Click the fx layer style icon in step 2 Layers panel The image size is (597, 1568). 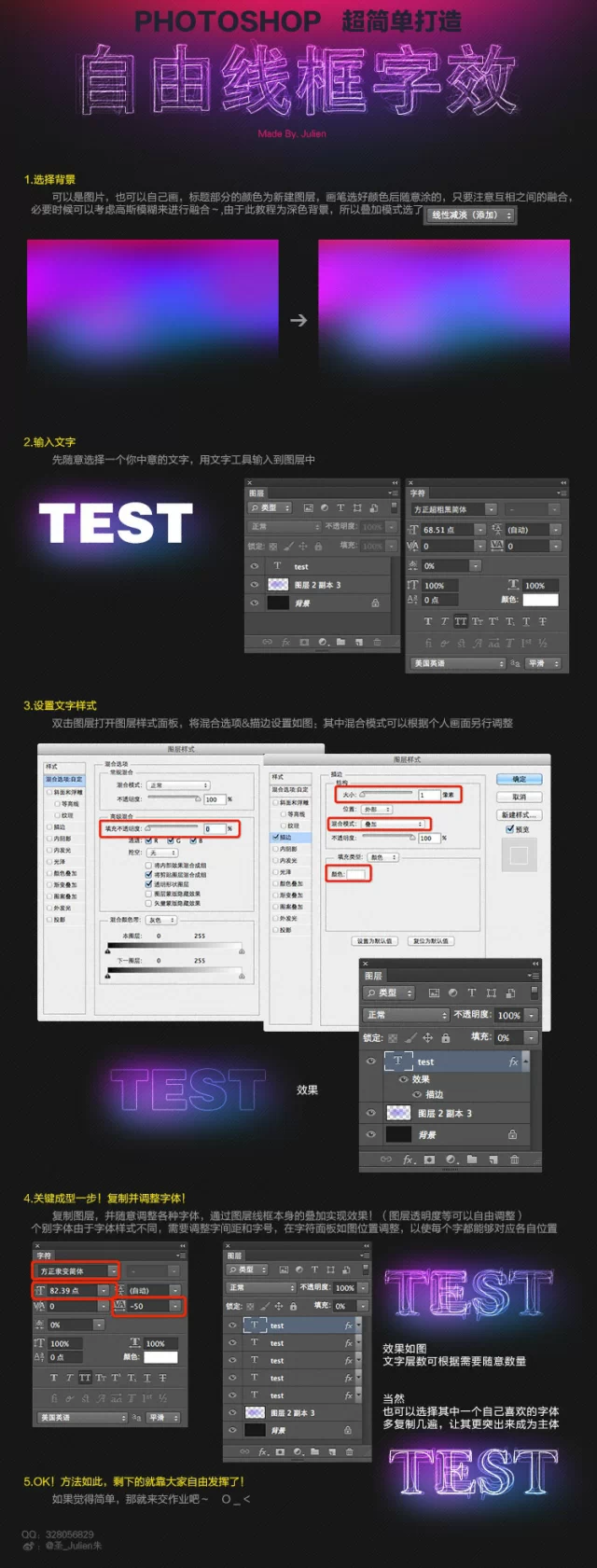point(286,642)
